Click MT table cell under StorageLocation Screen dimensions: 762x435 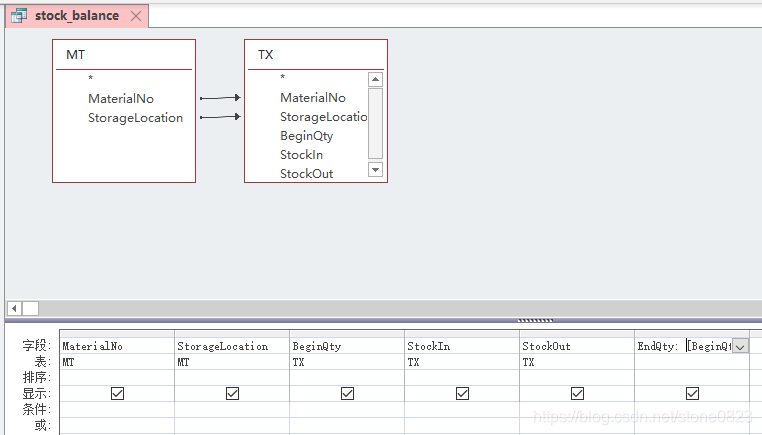point(232,362)
